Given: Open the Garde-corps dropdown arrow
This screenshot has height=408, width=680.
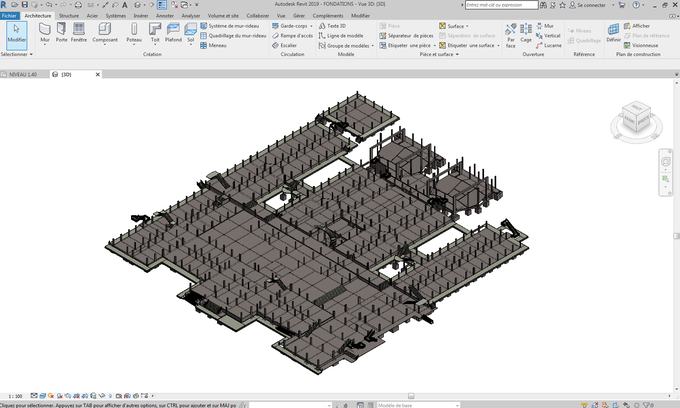Looking at the screenshot, I should (x=311, y=26).
